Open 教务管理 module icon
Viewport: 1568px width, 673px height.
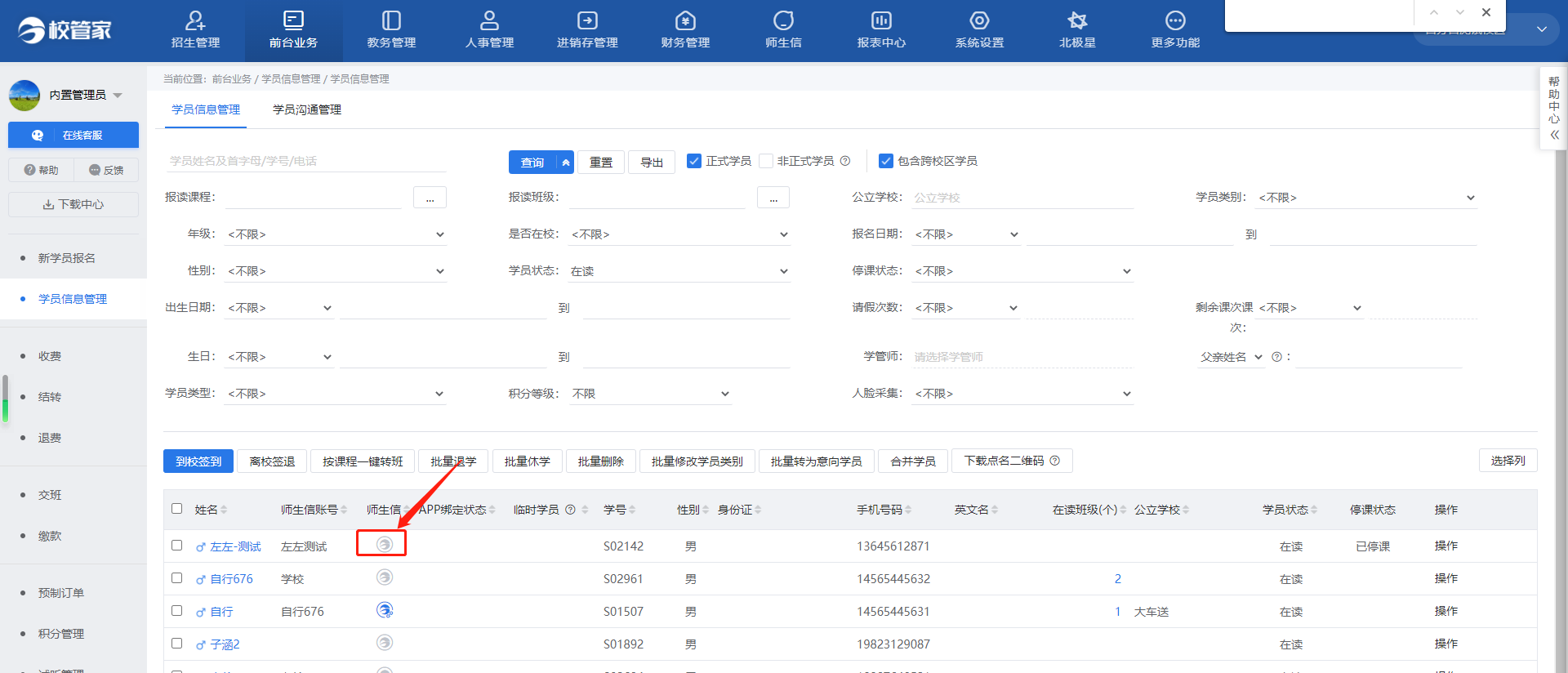point(391,20)
